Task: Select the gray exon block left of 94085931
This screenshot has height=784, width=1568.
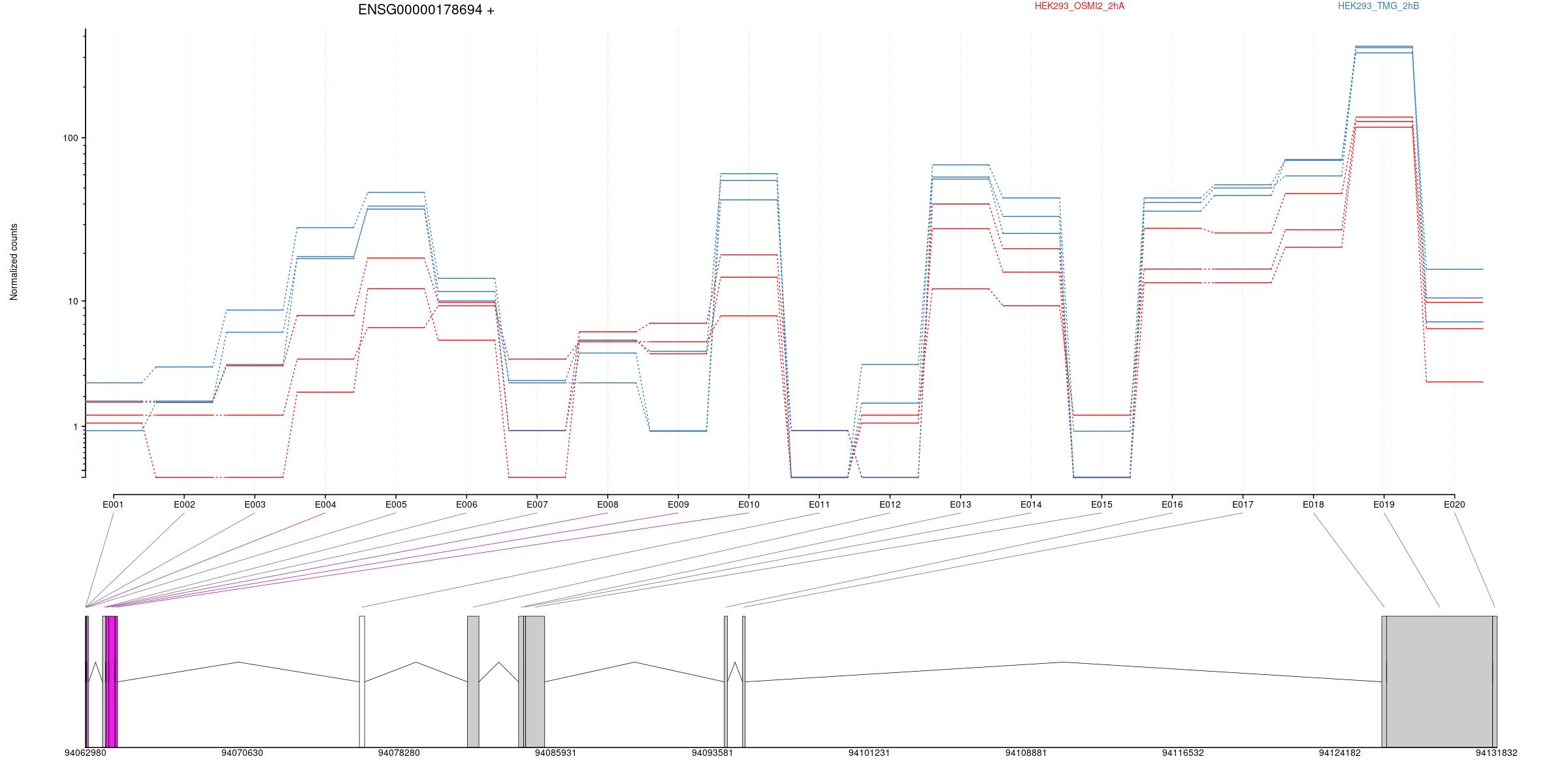Action: pos(535,681)
